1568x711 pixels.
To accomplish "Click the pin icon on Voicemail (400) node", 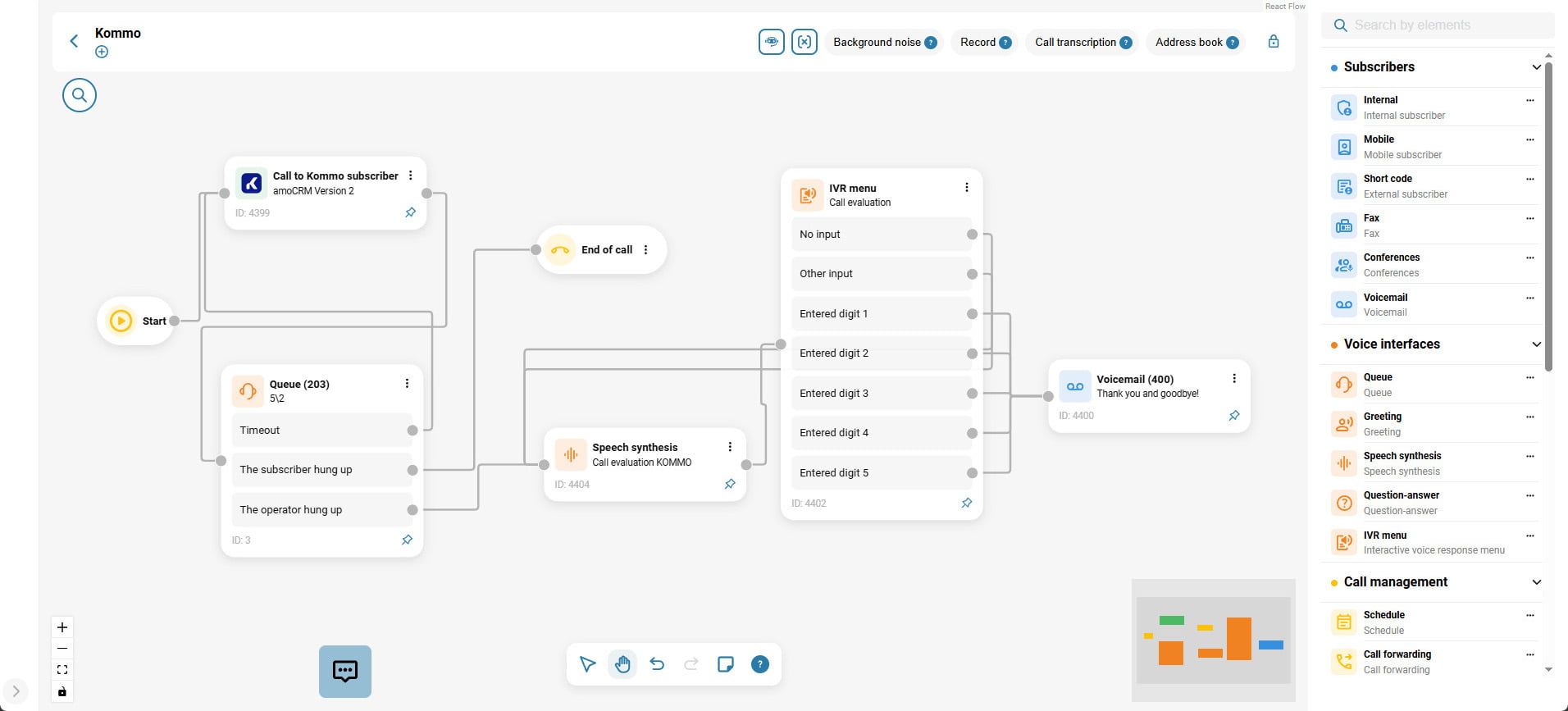I will click(1234, 416).
